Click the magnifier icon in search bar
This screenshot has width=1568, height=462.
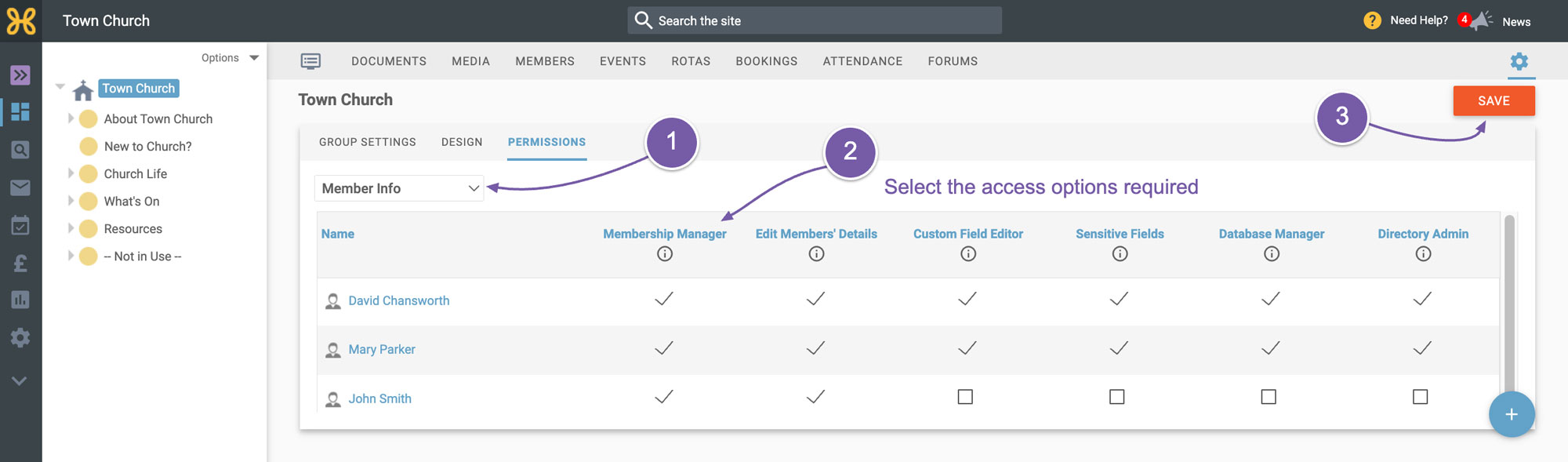coord(643,20)
